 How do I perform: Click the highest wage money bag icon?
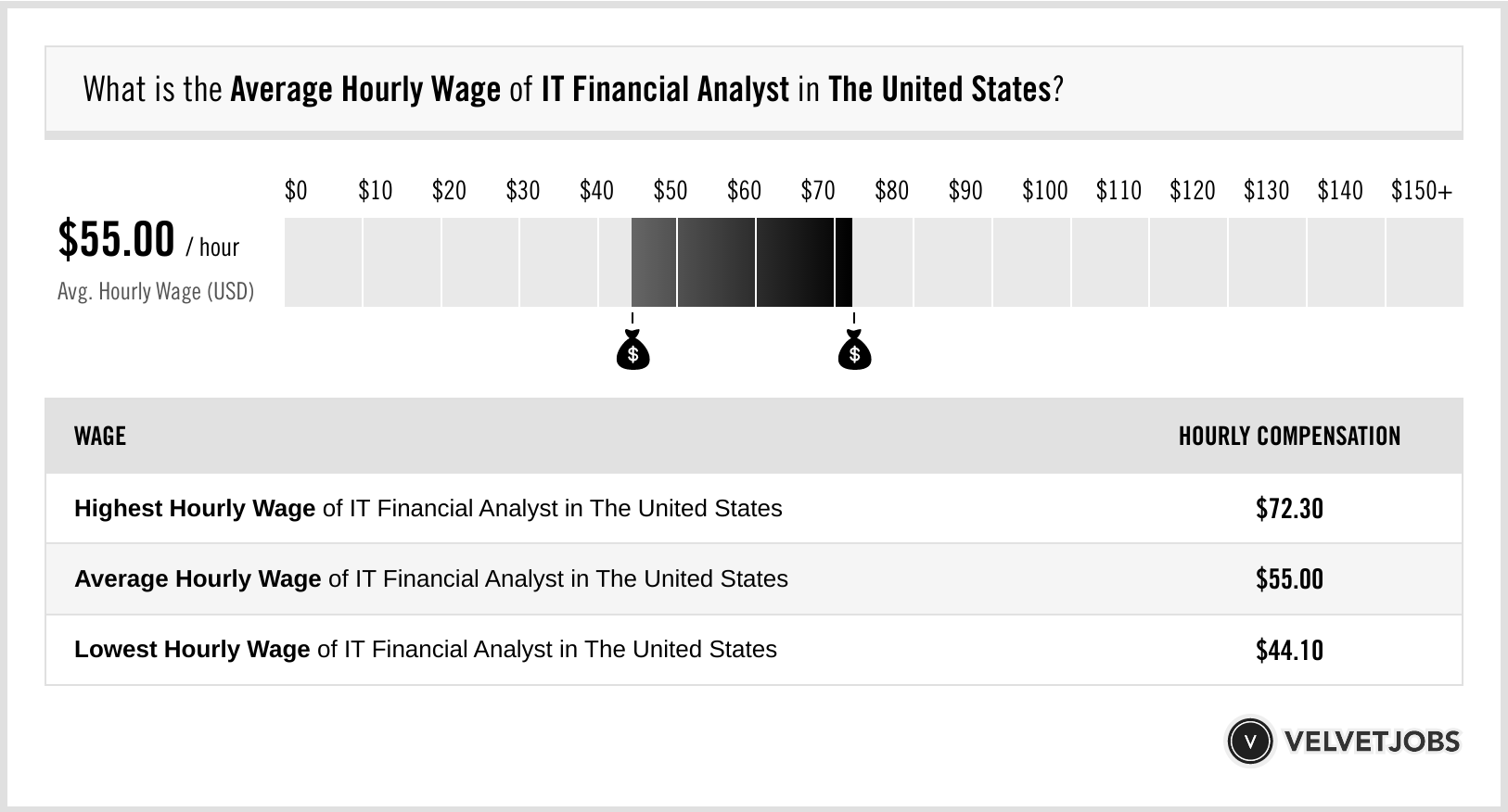pyautogui.click(x=854, y=351)
